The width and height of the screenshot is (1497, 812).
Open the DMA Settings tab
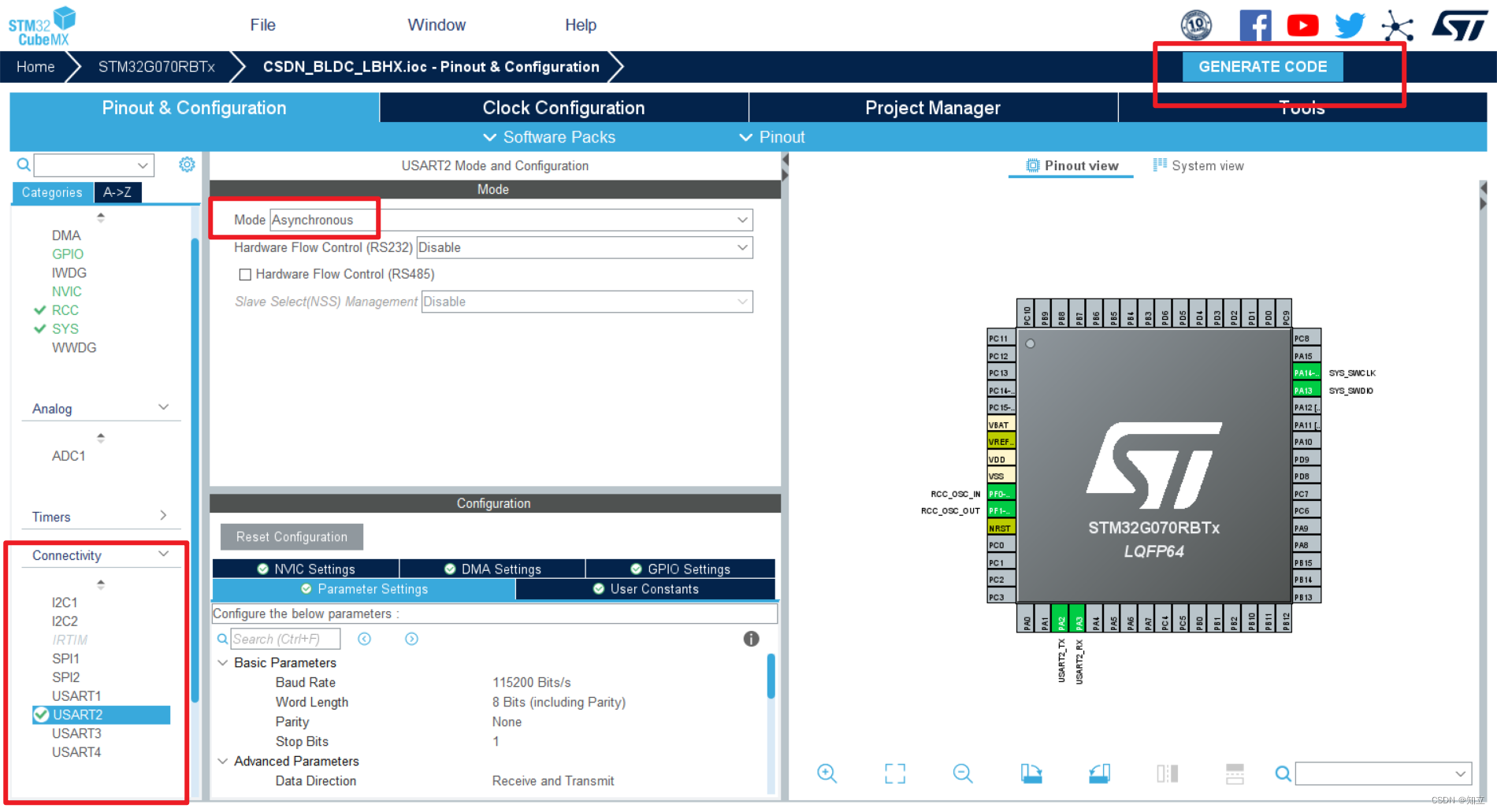492,569
